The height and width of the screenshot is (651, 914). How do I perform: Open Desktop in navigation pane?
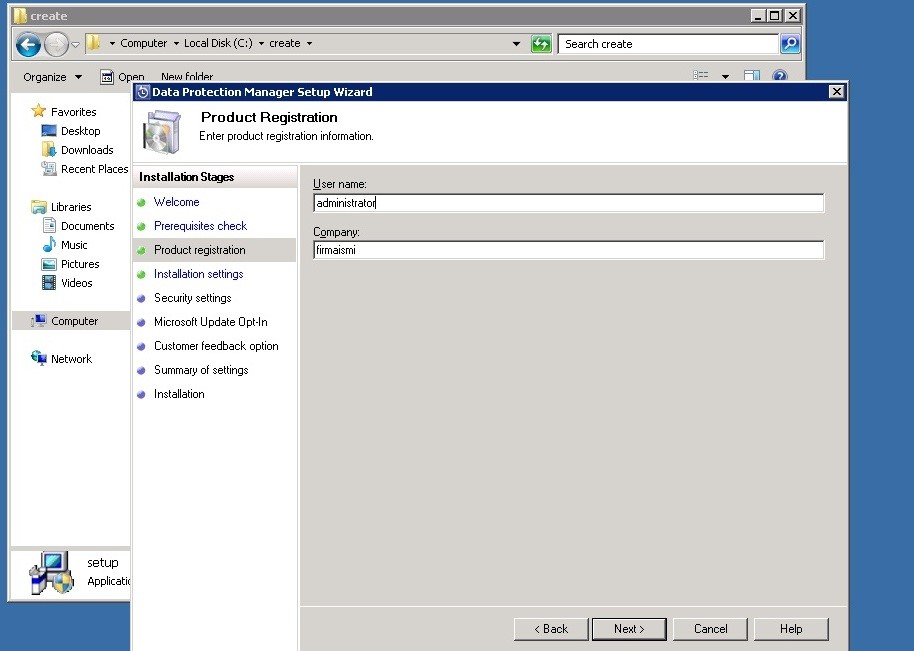tap(80, 131)
